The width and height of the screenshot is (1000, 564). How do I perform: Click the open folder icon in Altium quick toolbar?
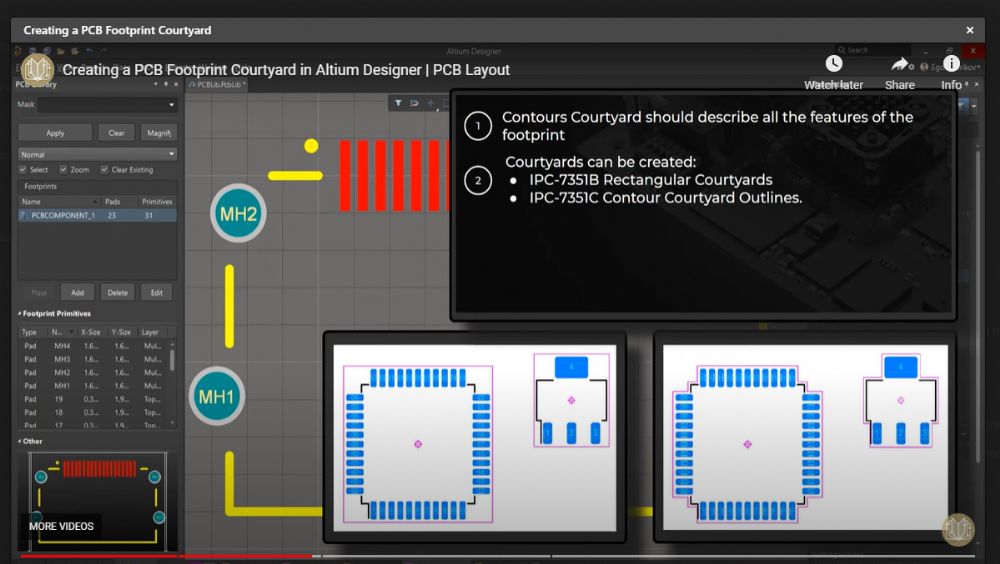coord(61,51)
